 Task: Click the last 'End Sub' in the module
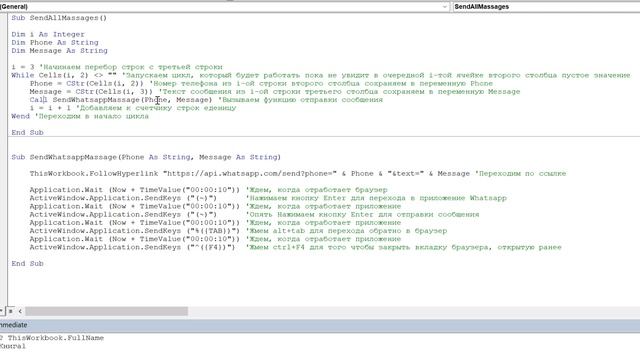coord(27,263)
